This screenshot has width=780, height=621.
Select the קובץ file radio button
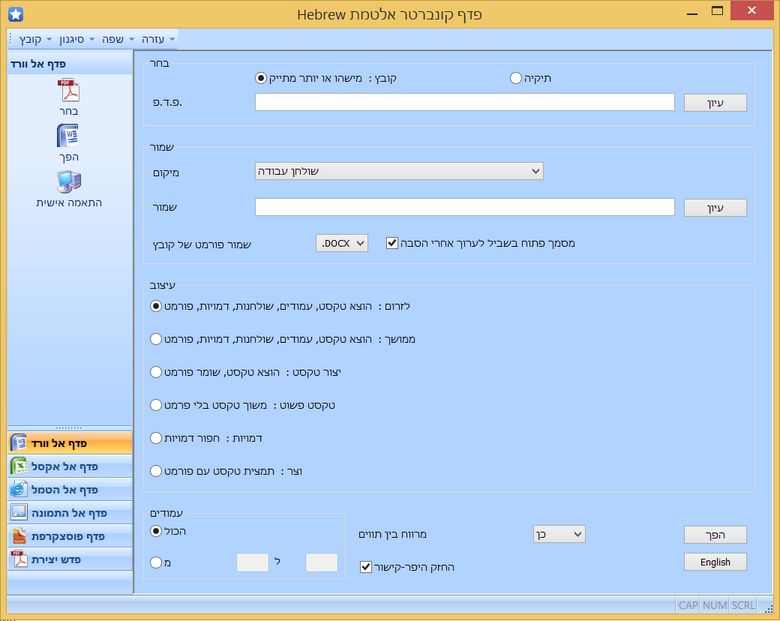(x=261, y=78)
